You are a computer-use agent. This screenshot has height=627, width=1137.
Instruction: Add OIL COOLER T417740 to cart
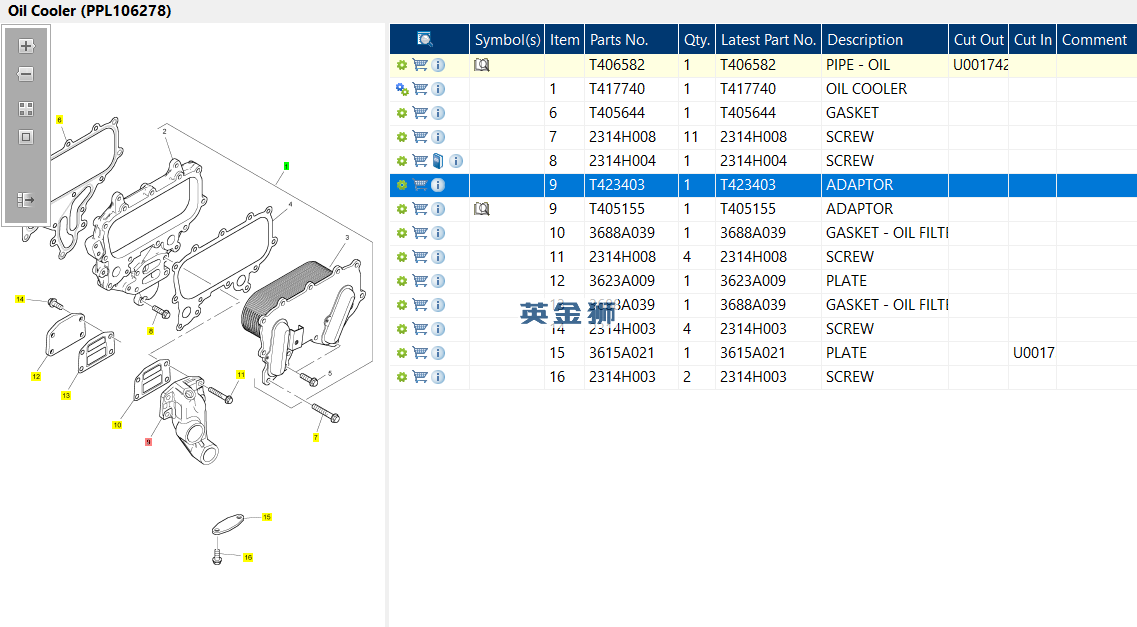[x=420, y=89]
